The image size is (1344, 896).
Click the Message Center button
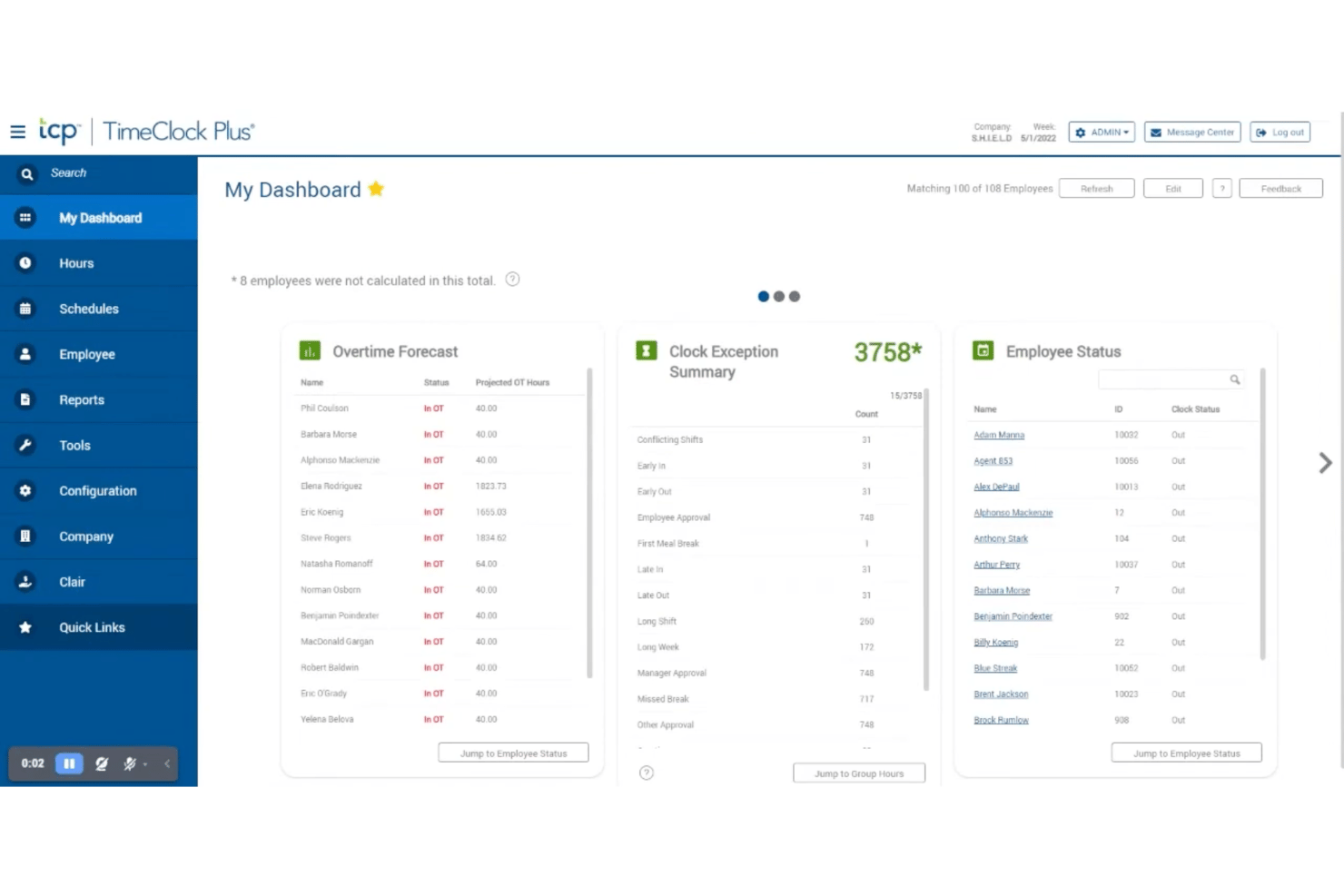[1191, 133]
